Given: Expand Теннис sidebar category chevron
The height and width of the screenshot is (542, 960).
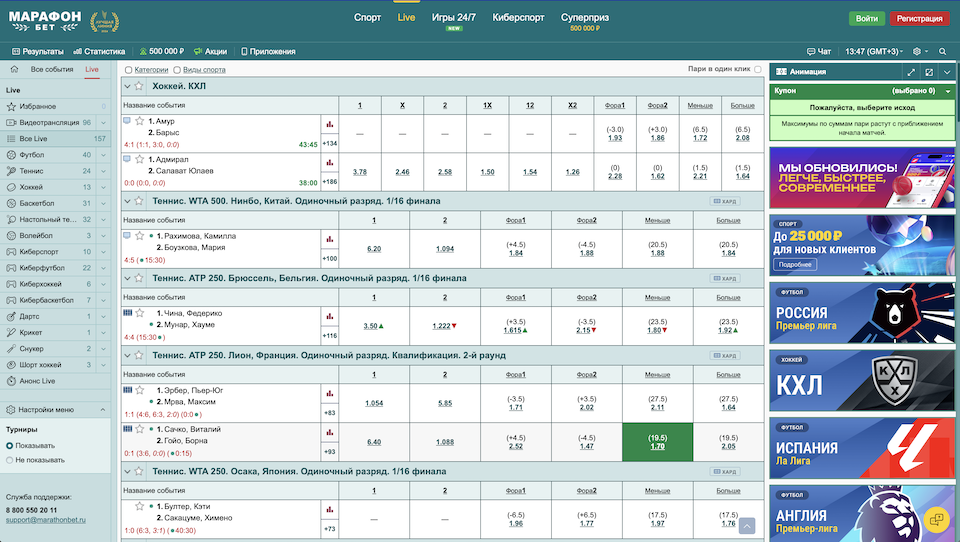Looking at the screenshot, I should pyautogui.click(x=103, y=171).
